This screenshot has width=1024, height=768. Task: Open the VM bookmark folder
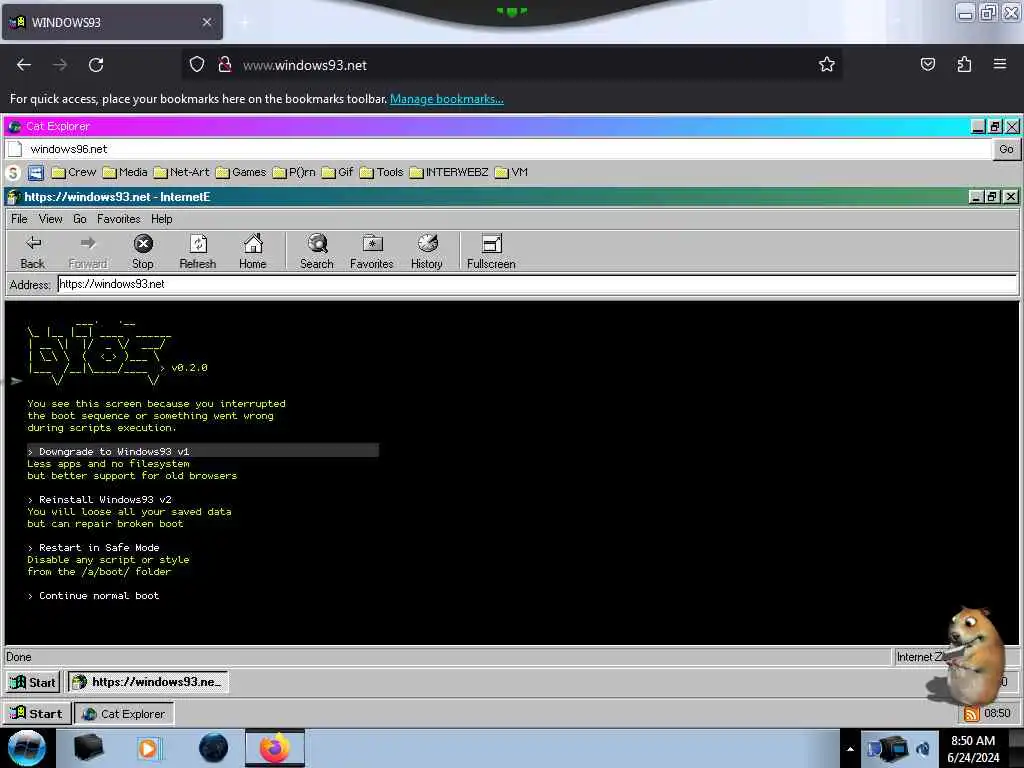511,172
